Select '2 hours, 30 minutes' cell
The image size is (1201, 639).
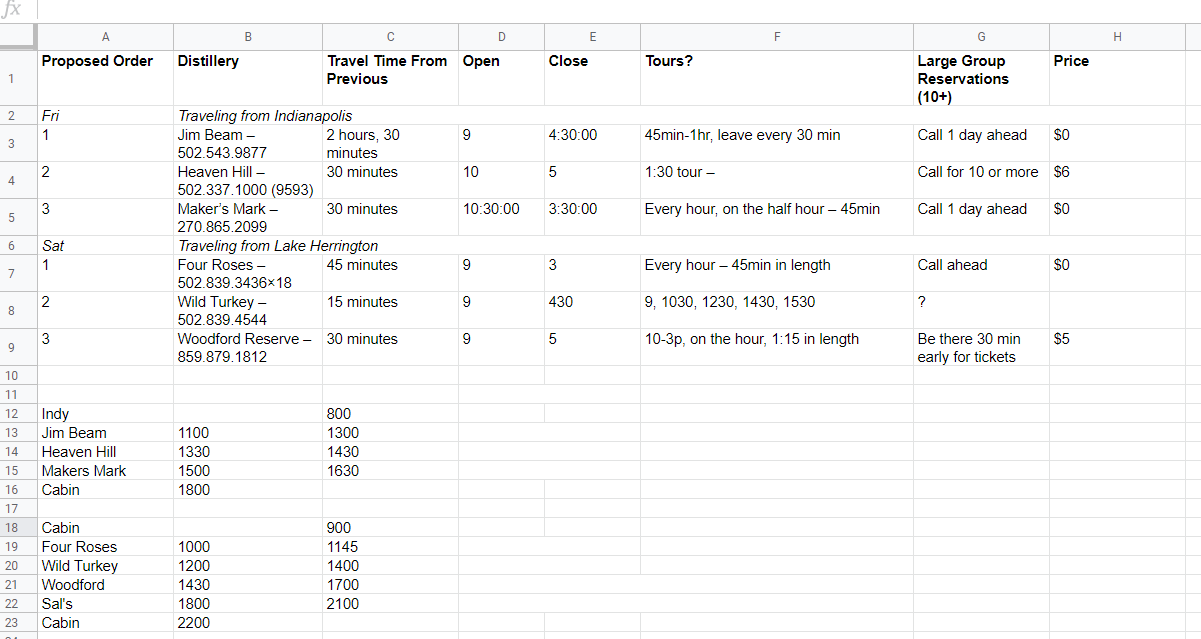(x=391, y=144)
